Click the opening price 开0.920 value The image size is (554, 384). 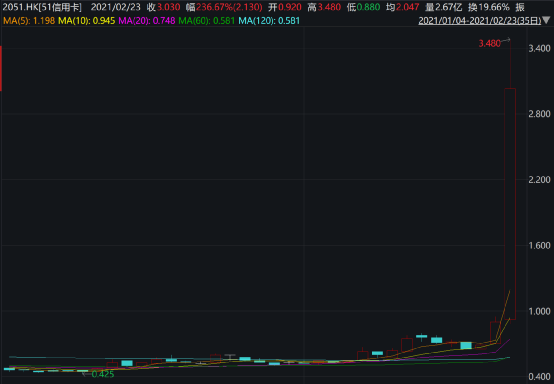click(284, 7)
